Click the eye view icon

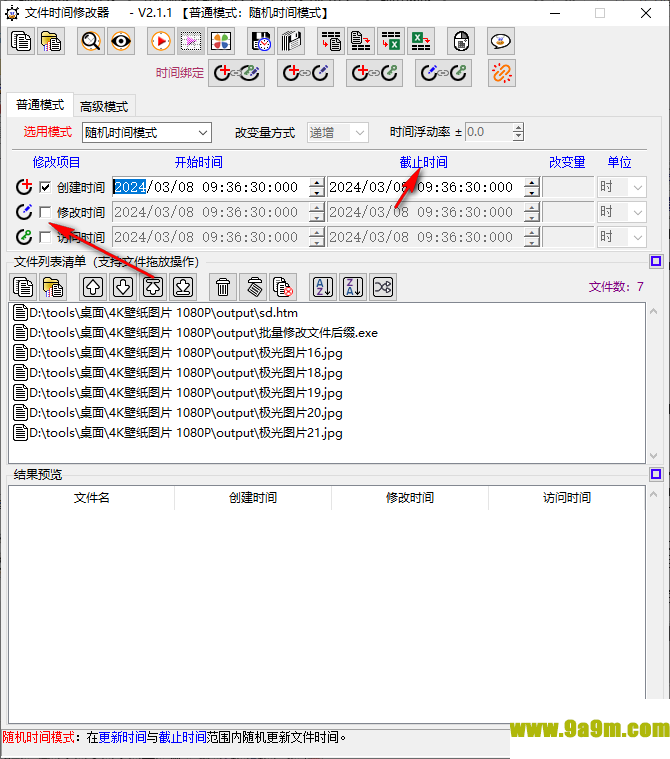click(121, 41)
